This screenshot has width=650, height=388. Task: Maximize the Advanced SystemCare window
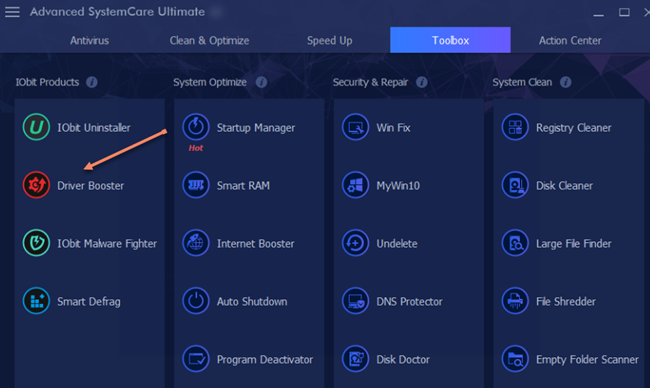(624, 12)
